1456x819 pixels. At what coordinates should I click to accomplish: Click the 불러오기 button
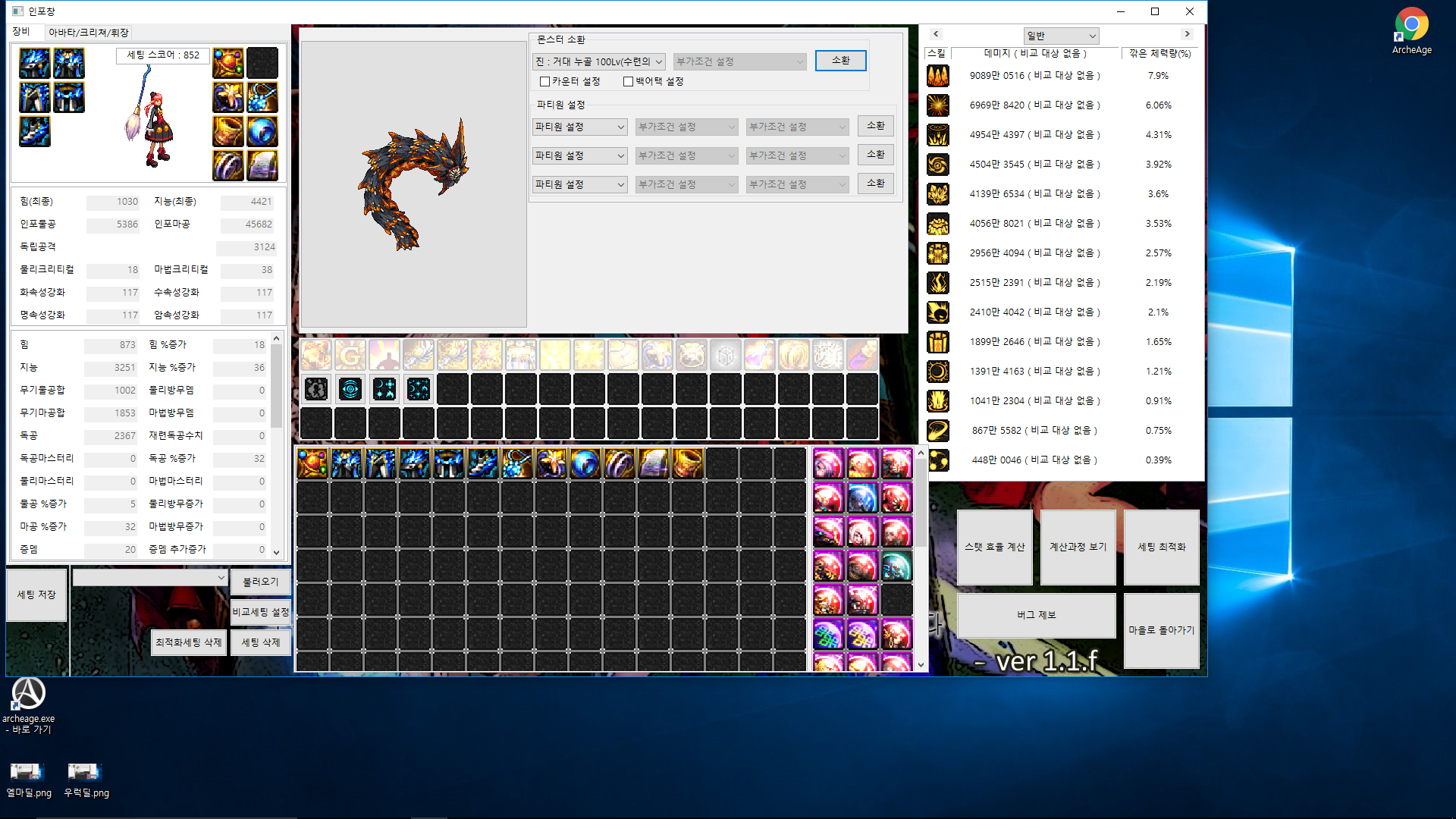click(260, 582)
